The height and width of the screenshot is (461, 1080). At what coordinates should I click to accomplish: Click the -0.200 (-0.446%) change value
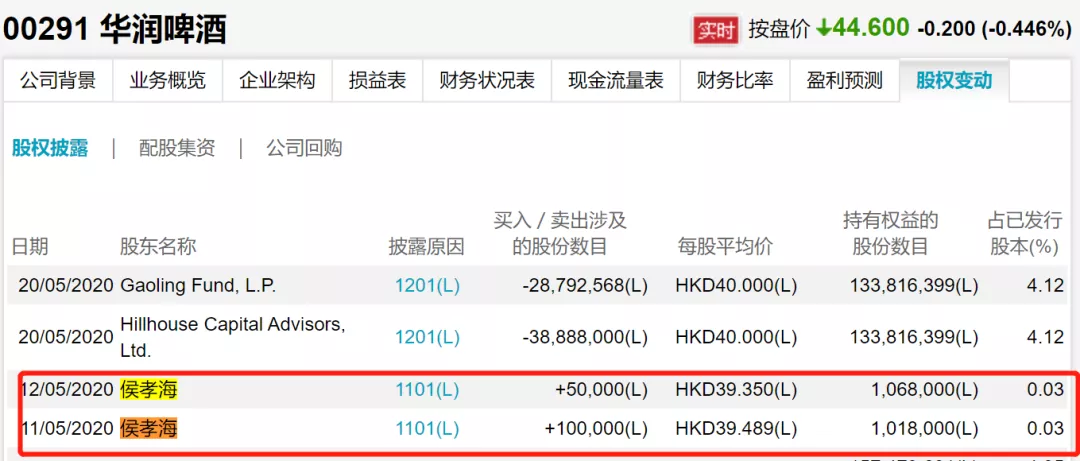tap(994, 29)
